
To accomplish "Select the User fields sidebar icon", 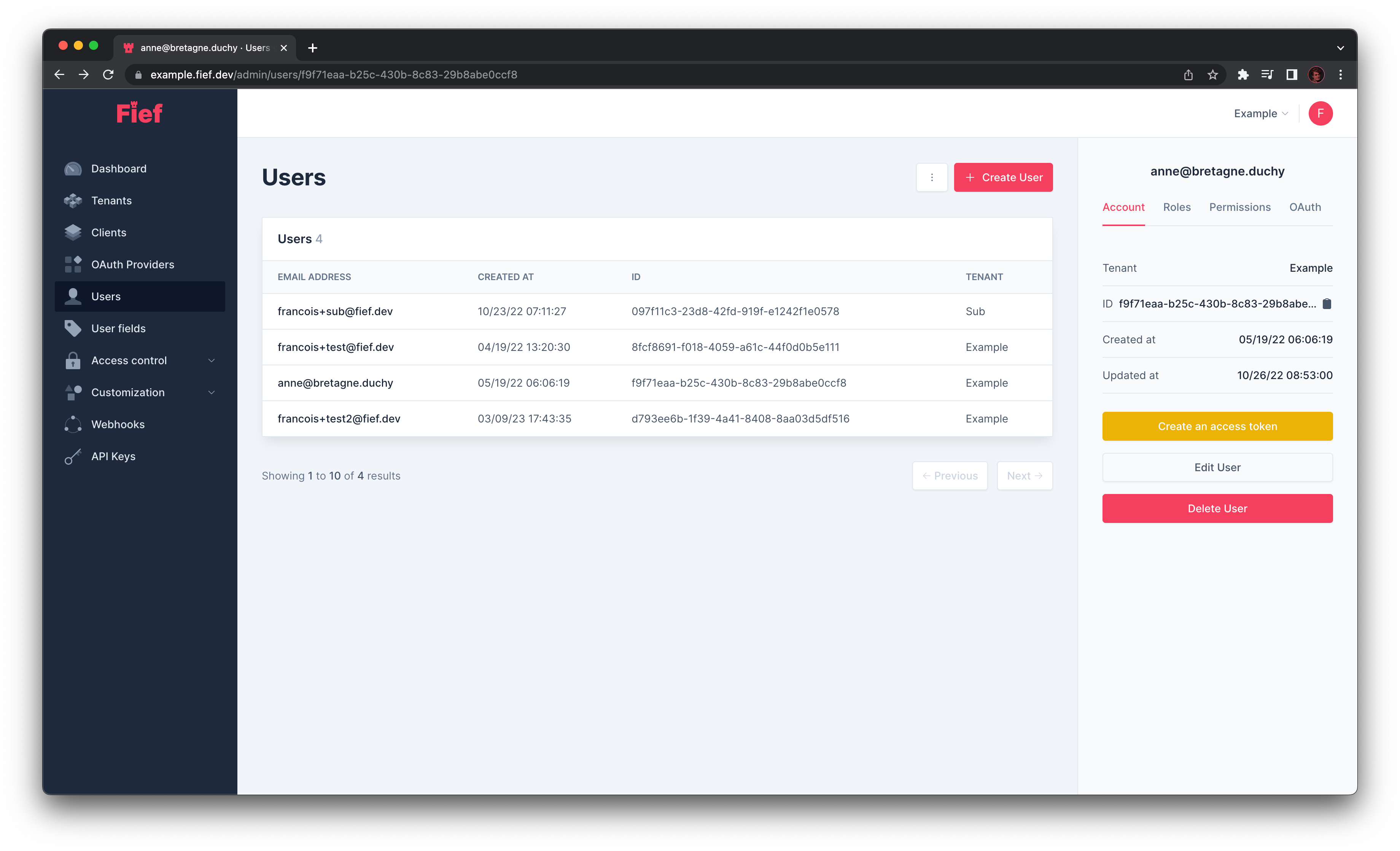I will click(x=73, y=328).
